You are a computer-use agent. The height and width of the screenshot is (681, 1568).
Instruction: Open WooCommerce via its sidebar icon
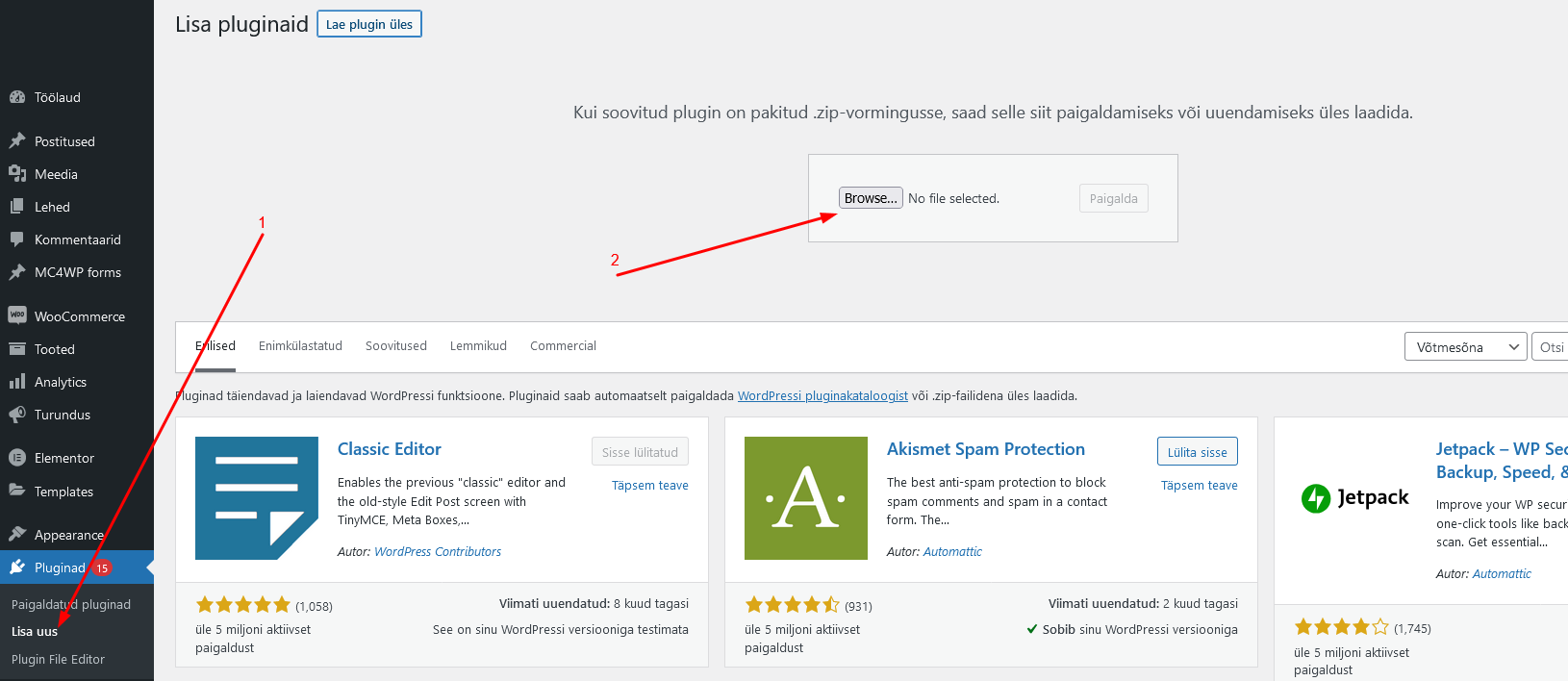(17, 315)
